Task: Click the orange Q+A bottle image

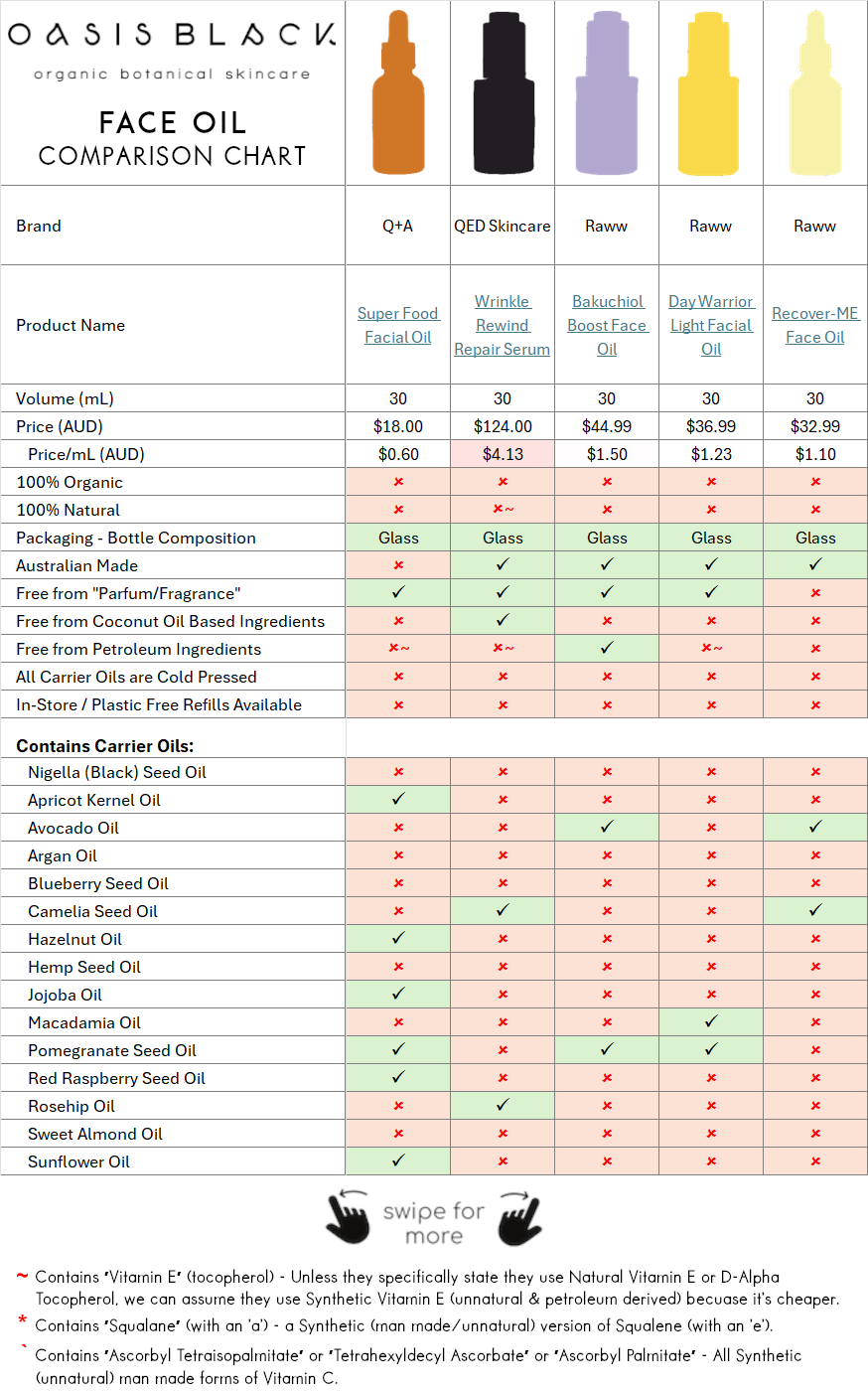Action: [398, 92]
